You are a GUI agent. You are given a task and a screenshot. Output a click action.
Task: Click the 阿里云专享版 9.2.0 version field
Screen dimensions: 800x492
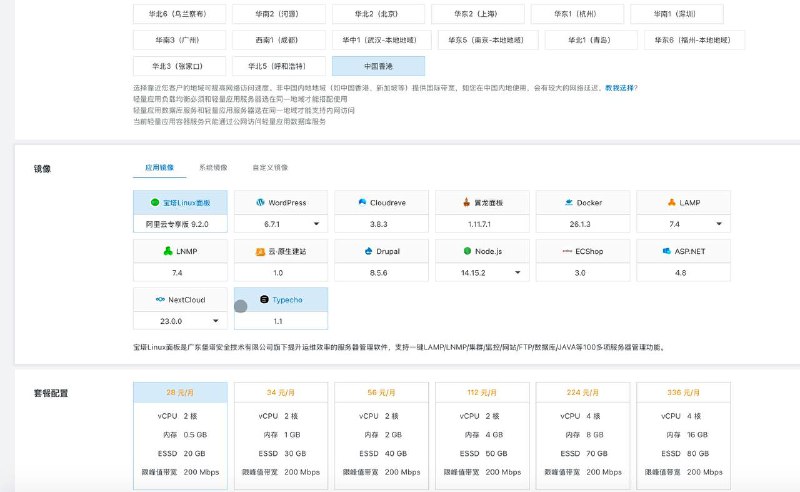[180, 224]
